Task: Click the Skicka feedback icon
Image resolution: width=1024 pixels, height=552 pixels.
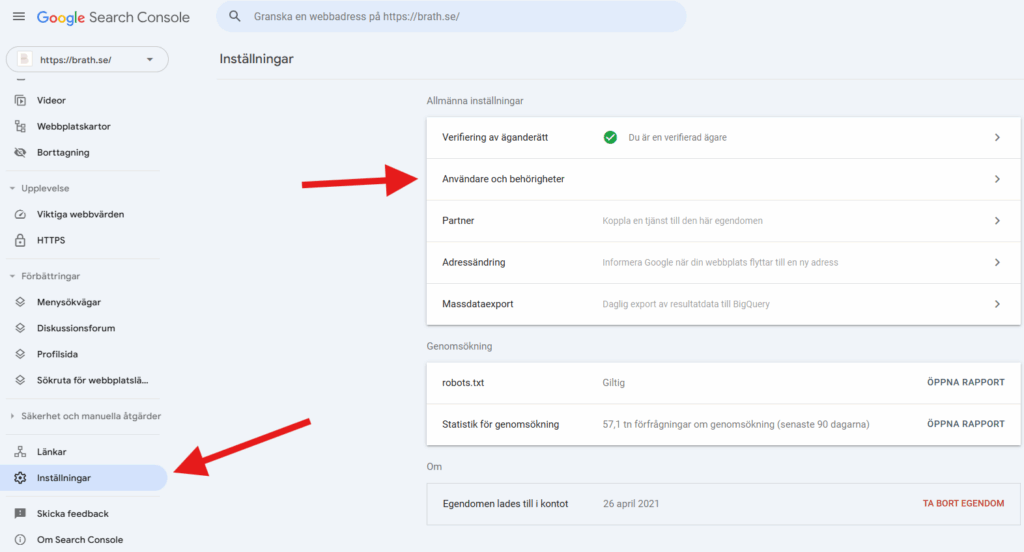Action: [x=19, y=514]
